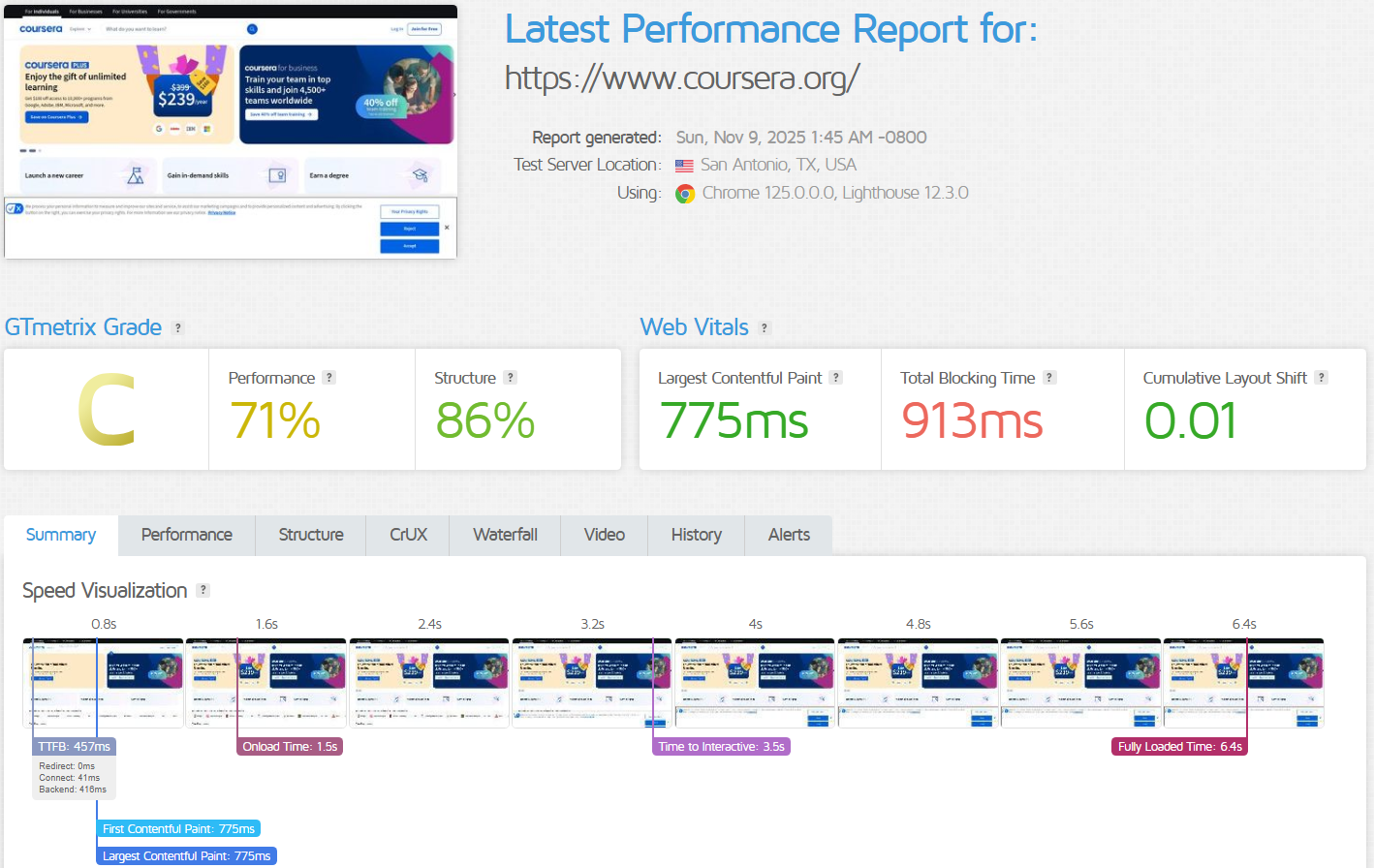Click the TTFB 457ms marker label
Viewport: 1374px width, 868px height.
(75, 747)
